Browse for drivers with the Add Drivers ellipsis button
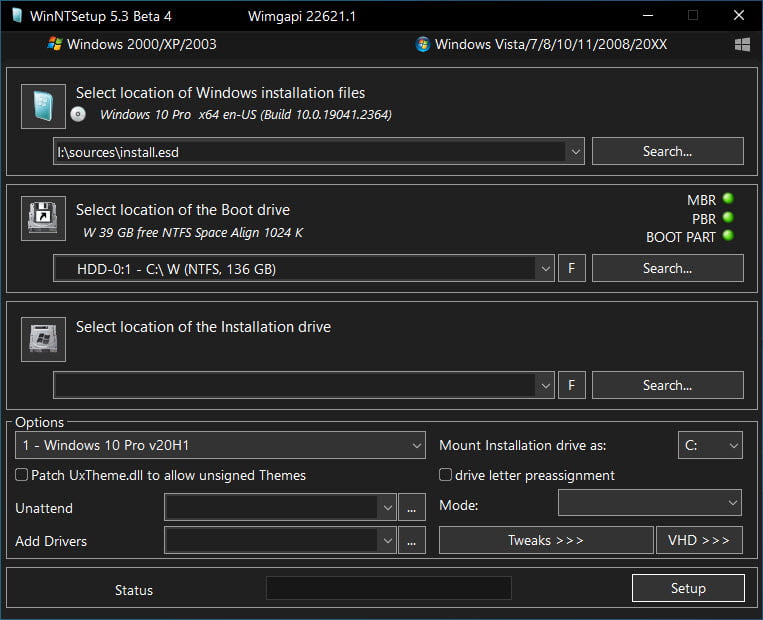Image resolution: width=763 pixels, height=620 pixels. pos(412,541)
